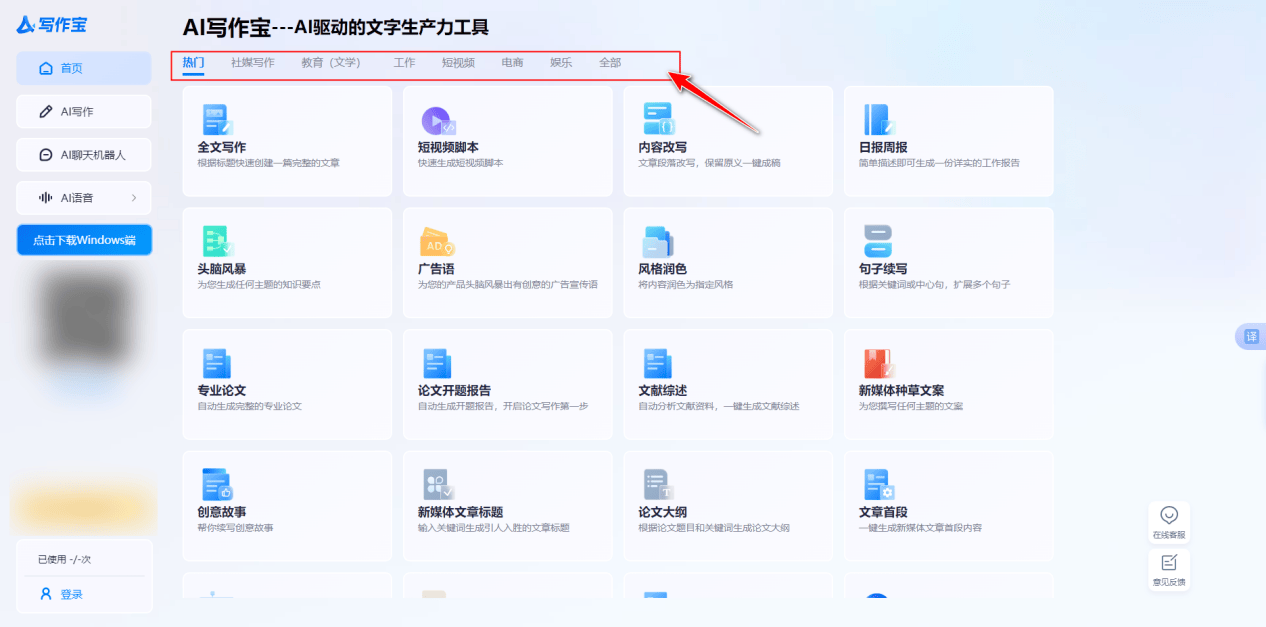Select the 短视频 tab
This screenshot has height=627, width=1266.
[x=458, y=63]
